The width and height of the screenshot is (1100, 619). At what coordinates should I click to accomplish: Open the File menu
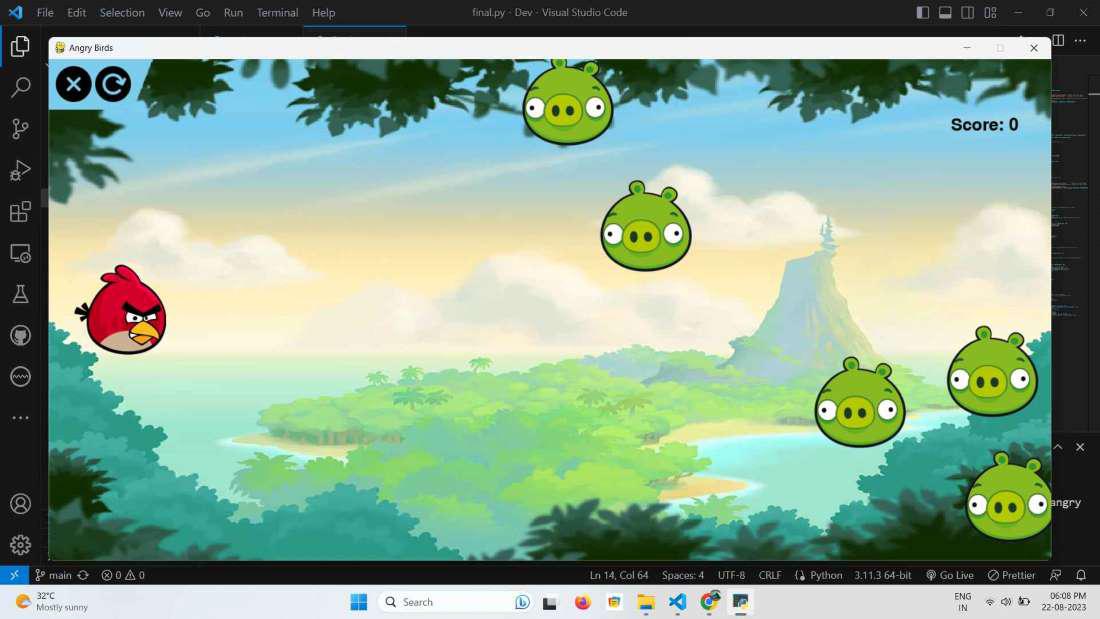pyautogui.click(x=45, y=13)
